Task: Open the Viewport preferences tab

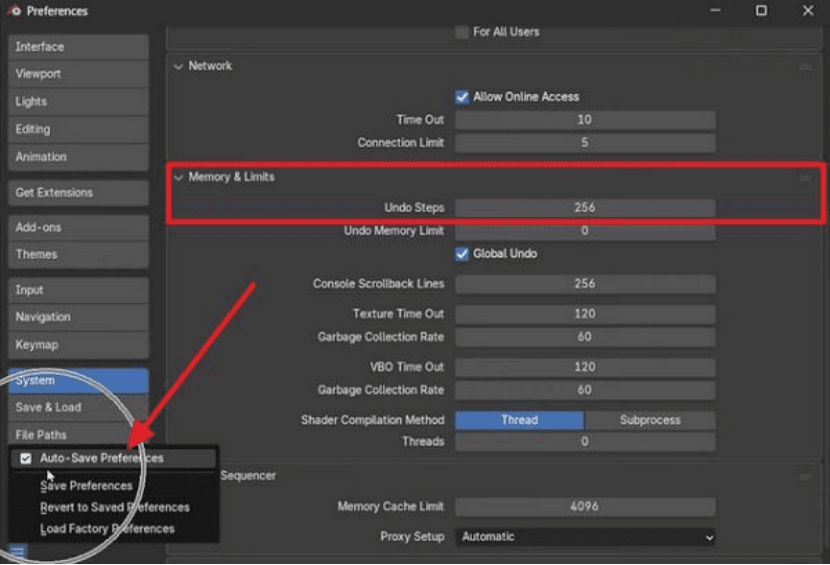Action: [x=78, y=74]
